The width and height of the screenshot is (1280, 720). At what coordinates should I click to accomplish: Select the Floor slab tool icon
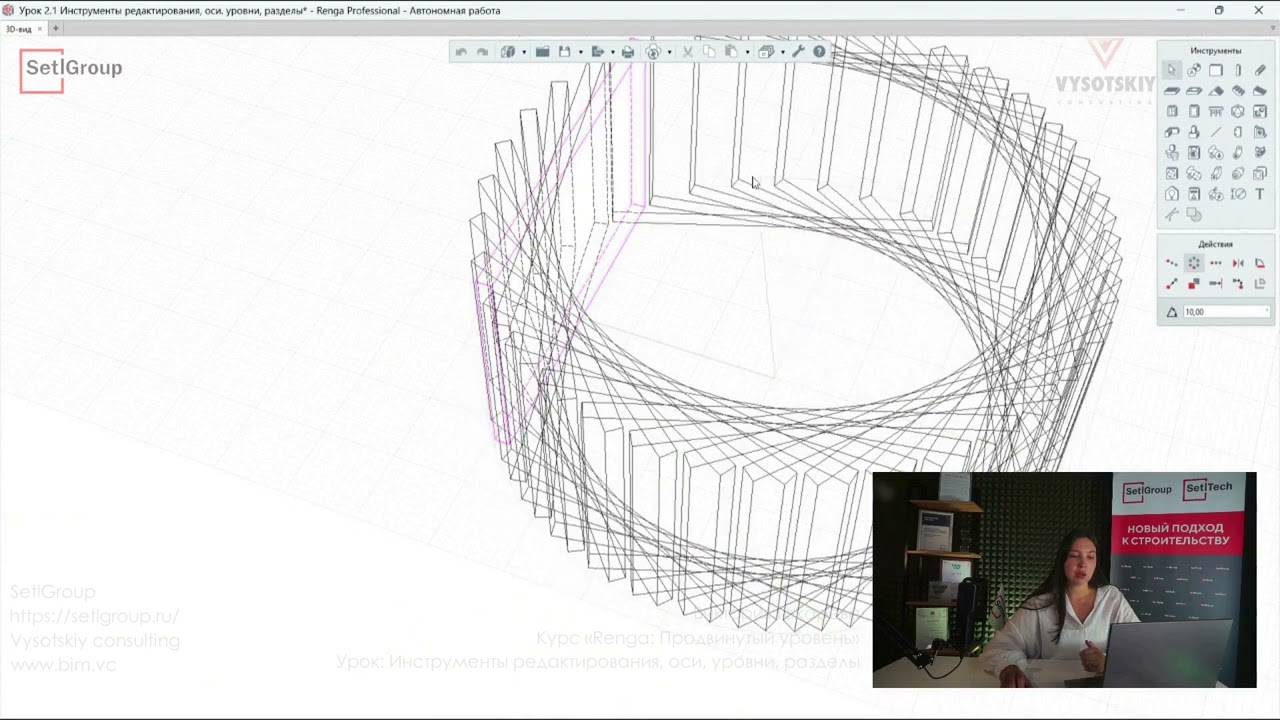click(1172, 91)
